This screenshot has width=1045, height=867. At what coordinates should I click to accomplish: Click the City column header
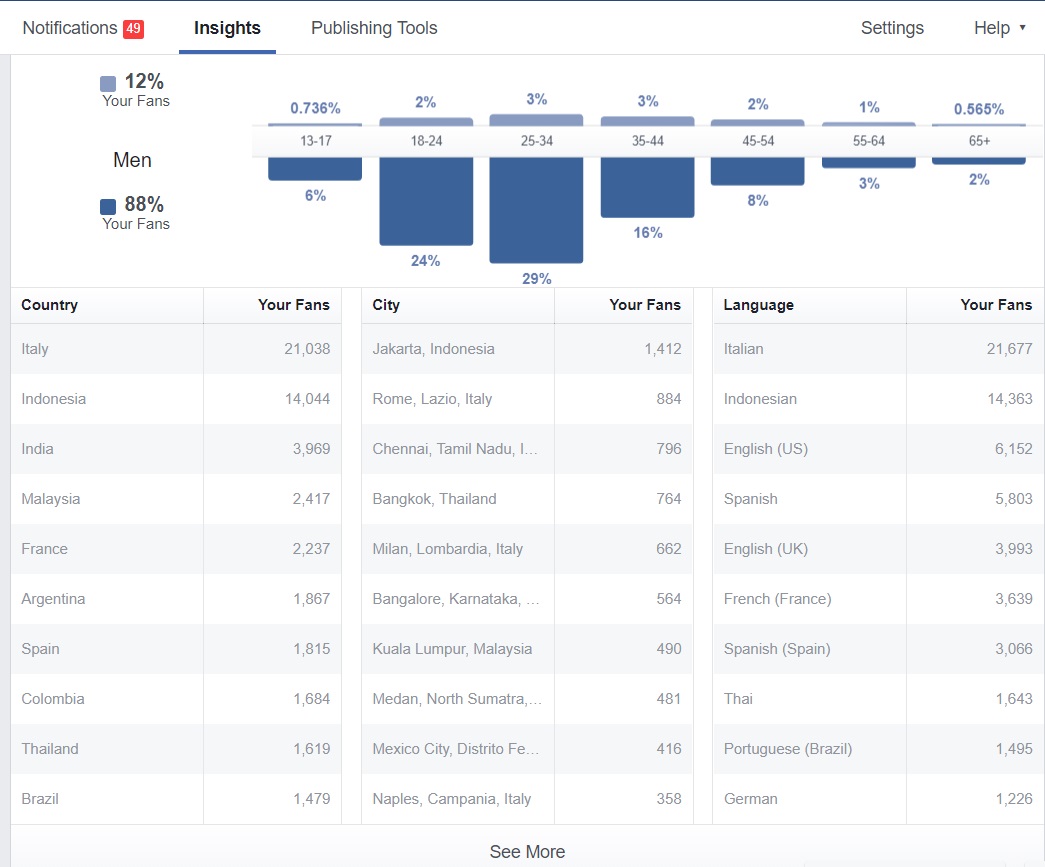click(x=386, y=305)
